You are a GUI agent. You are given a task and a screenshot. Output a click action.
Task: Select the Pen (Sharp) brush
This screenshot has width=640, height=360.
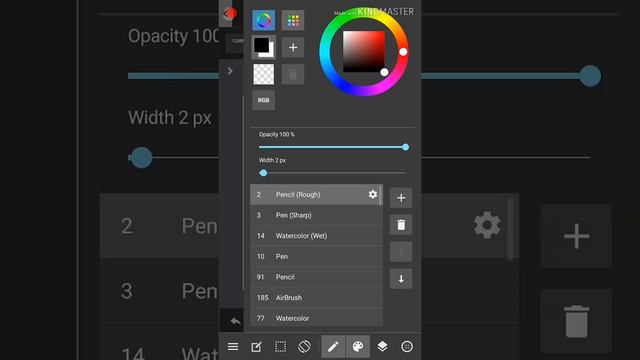click(316, 215)
